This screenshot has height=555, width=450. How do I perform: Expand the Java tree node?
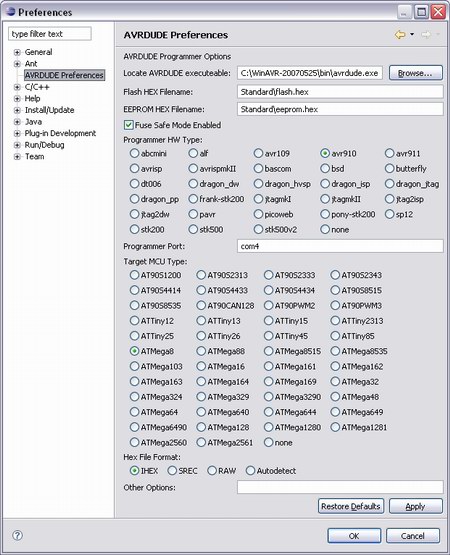pos(17,122)
